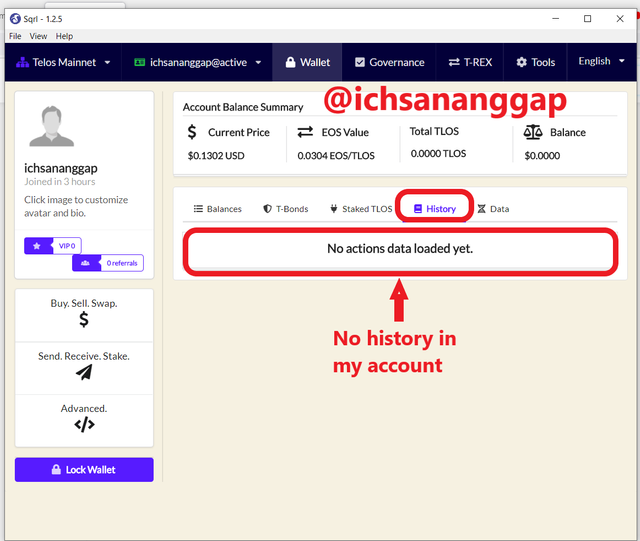Maximize the Sqrl window
This screenshot has height=541, width=640.
(587, 18)
